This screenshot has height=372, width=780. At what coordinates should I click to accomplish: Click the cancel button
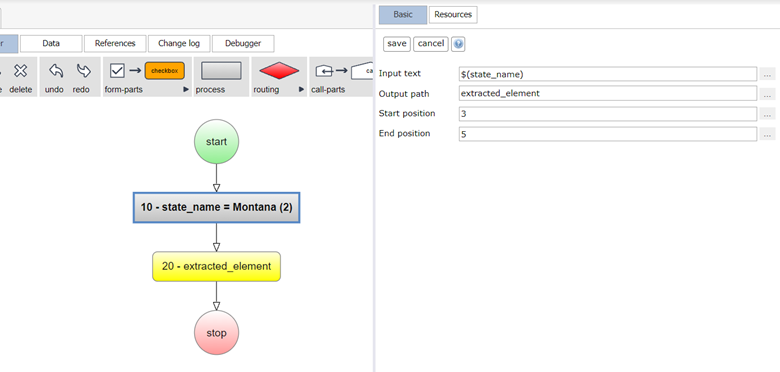click(x=431, y=44)
